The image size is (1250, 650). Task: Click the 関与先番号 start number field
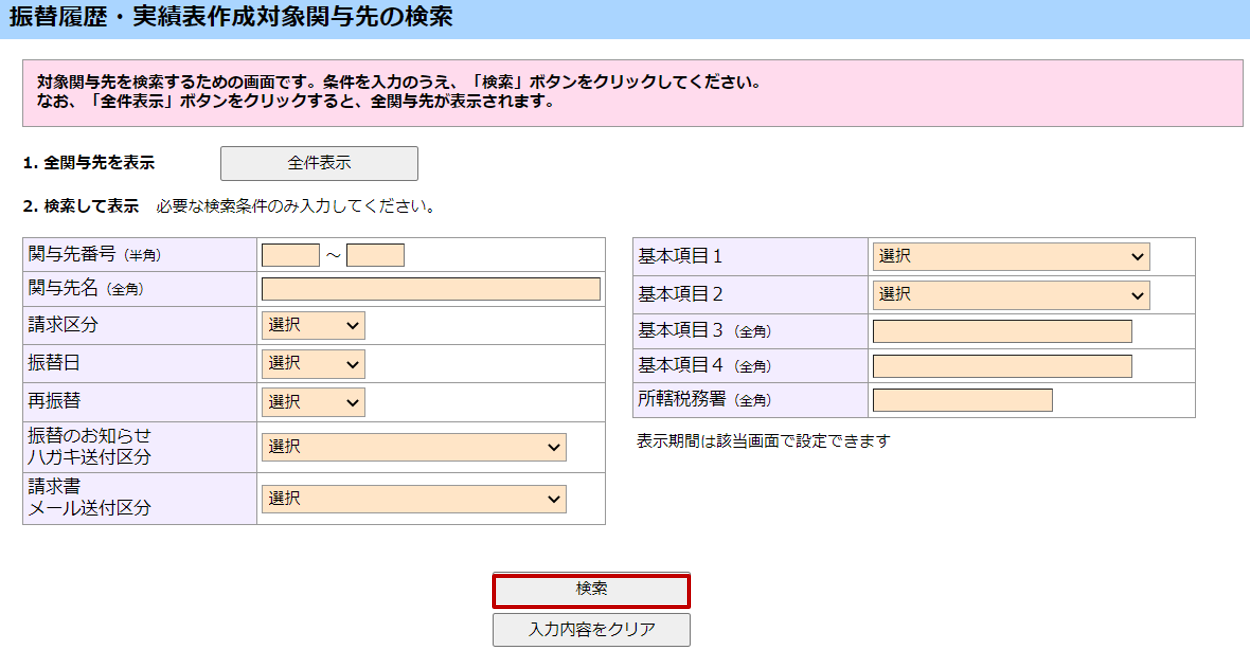290,256
